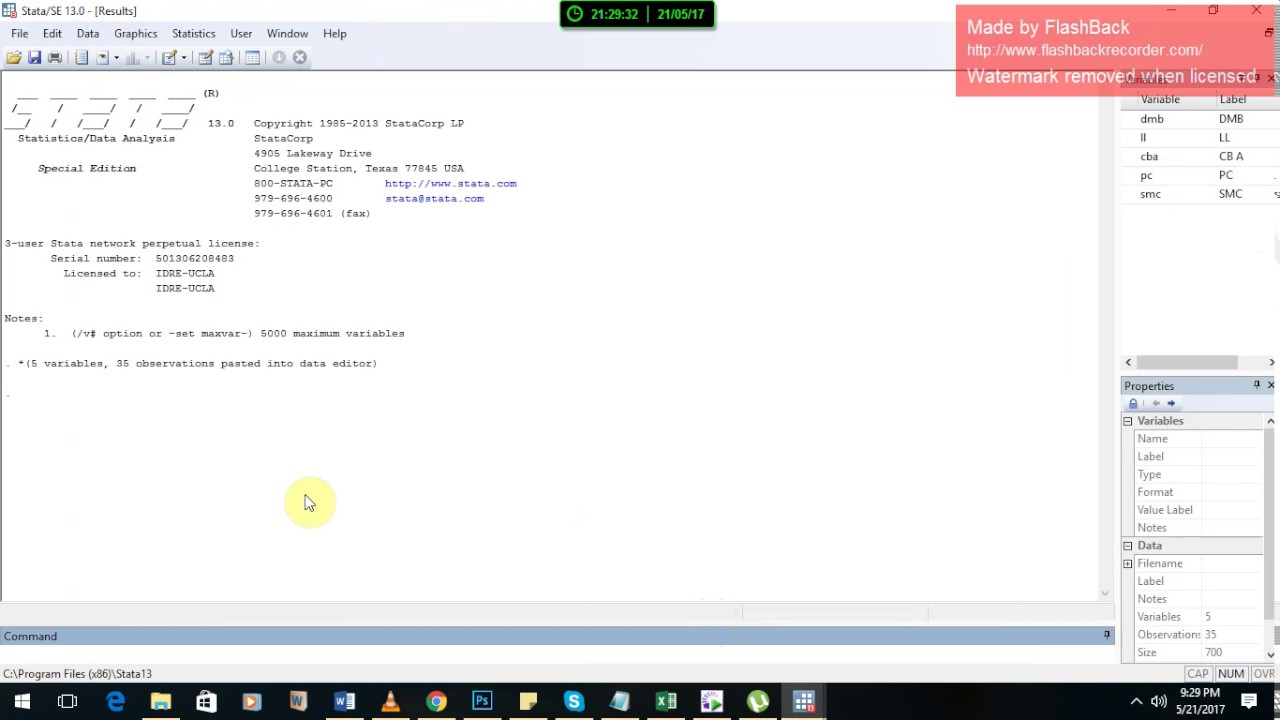This screenshot has height=720, width=1280.
Task: Click the Graph bar chart toolbar icon
Action: 133,57
